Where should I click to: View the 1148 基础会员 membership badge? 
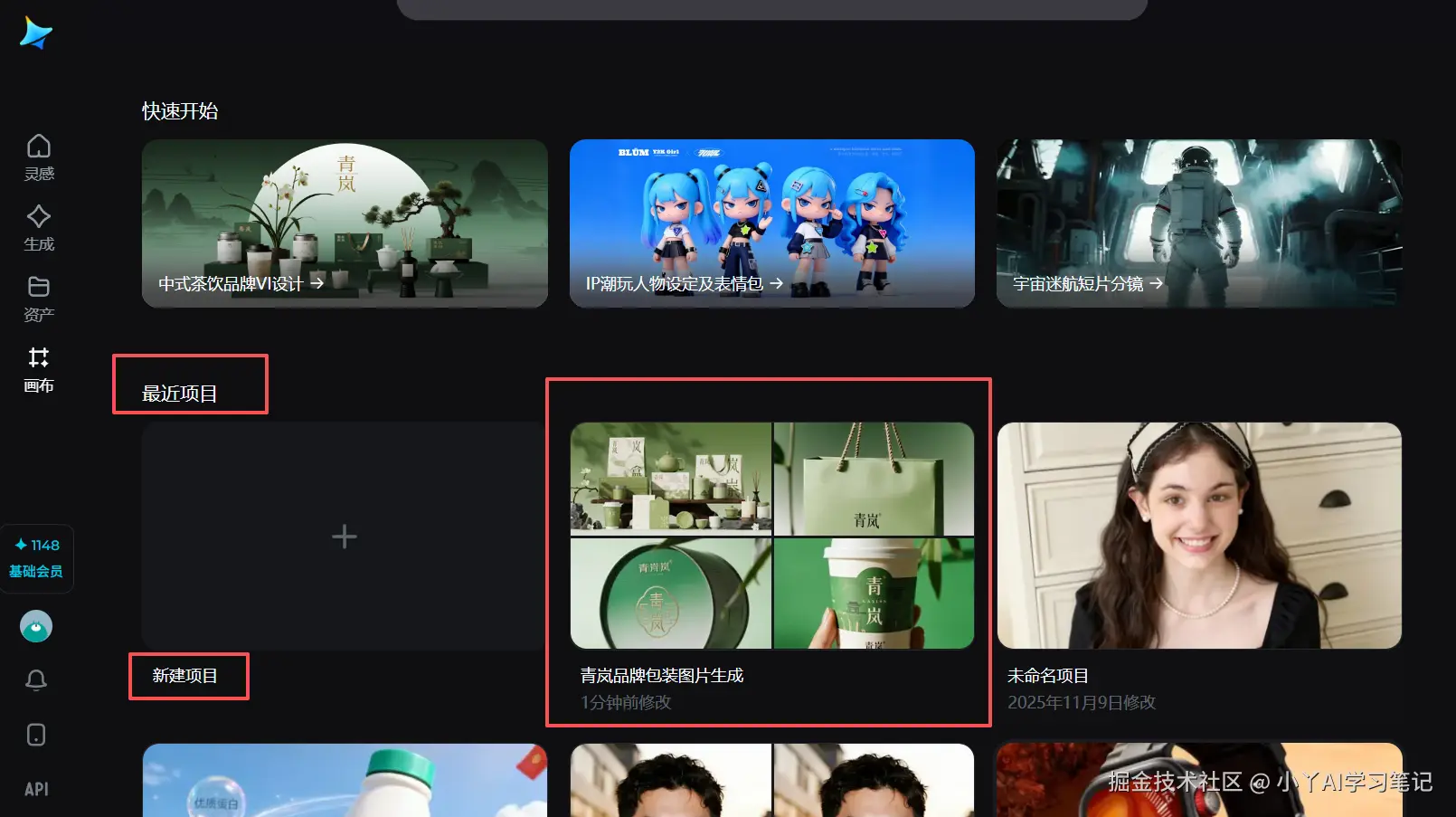pyautogui.click(x=37, y=558)
